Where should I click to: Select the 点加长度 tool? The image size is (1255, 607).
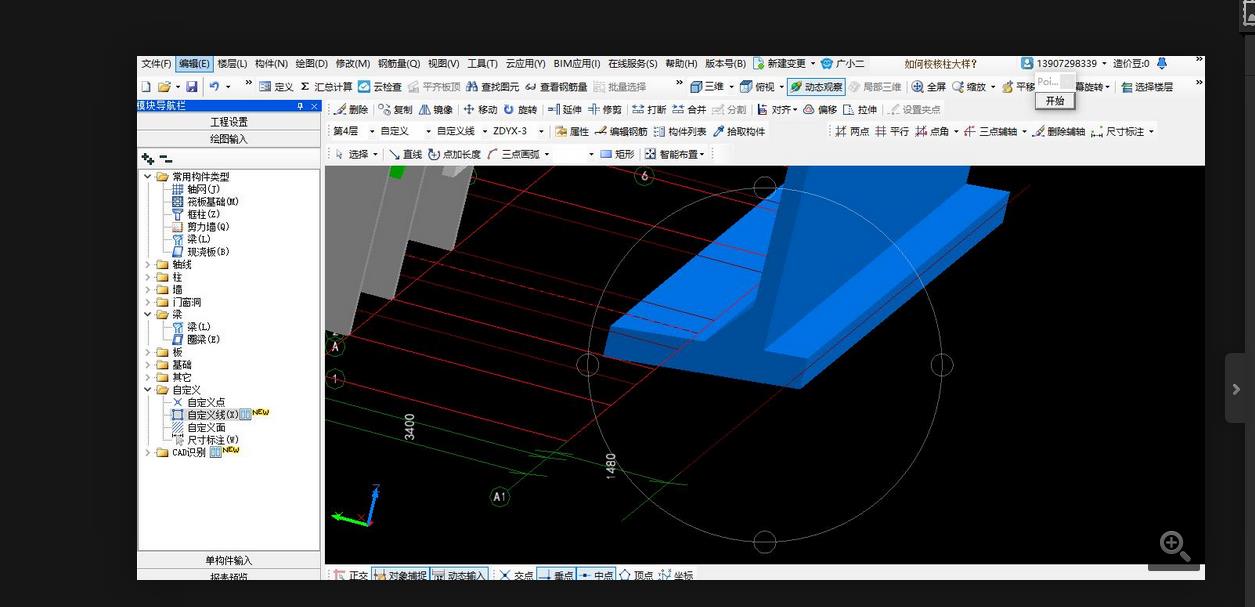(454, 154)
